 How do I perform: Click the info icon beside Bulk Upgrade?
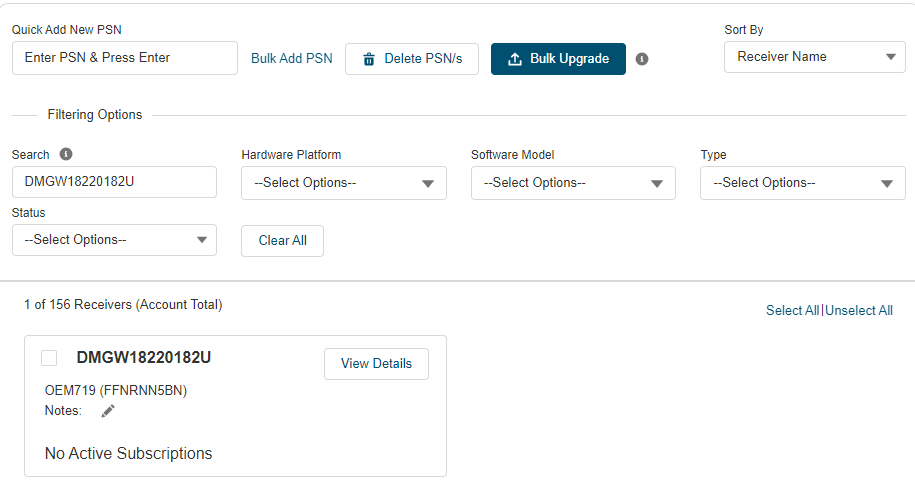pos(642,59)
